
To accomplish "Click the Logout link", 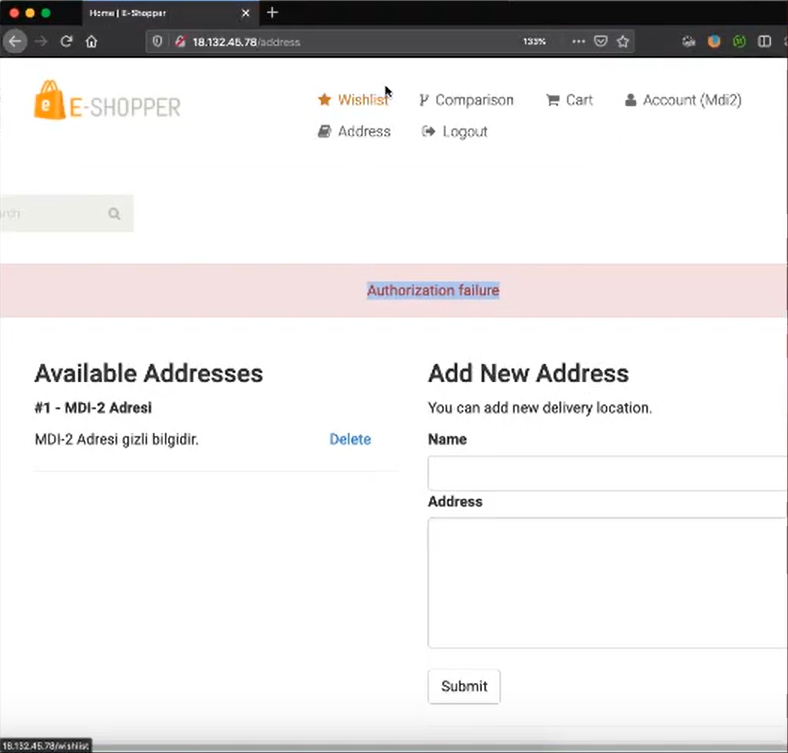I will pyautogui.click(x=455, y=132).
